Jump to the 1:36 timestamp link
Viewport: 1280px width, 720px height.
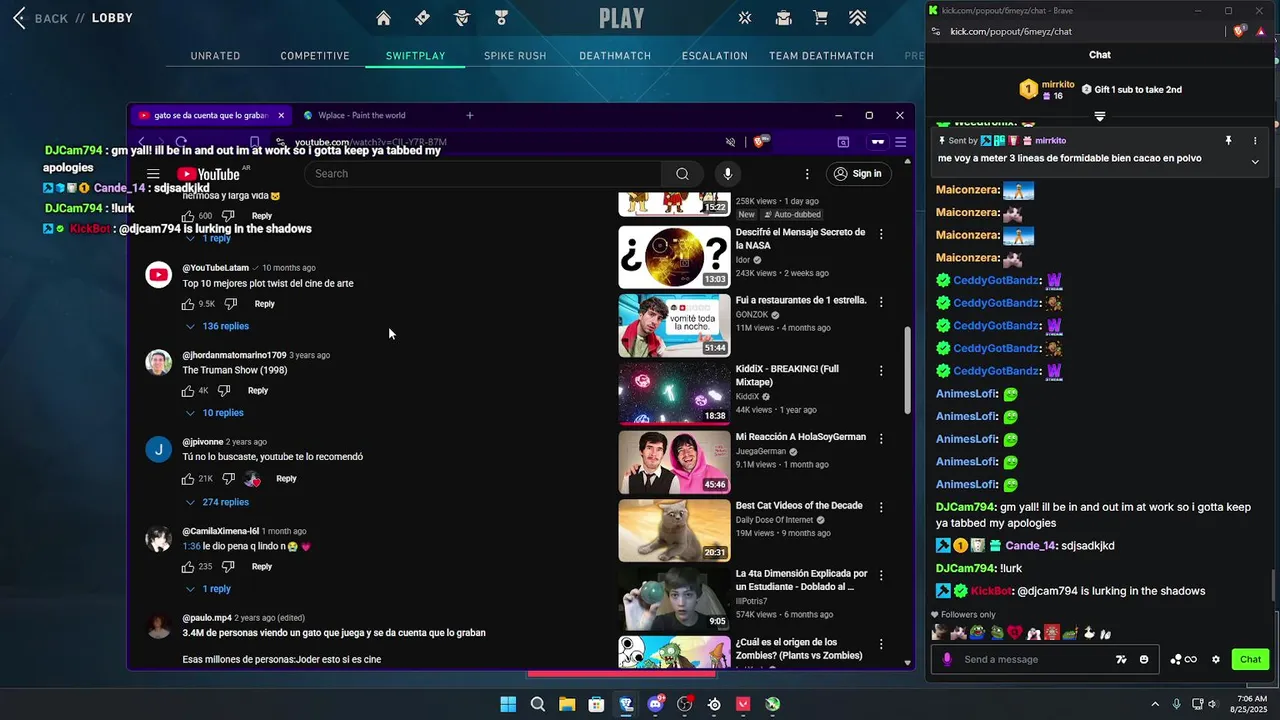tap(191, 547)
